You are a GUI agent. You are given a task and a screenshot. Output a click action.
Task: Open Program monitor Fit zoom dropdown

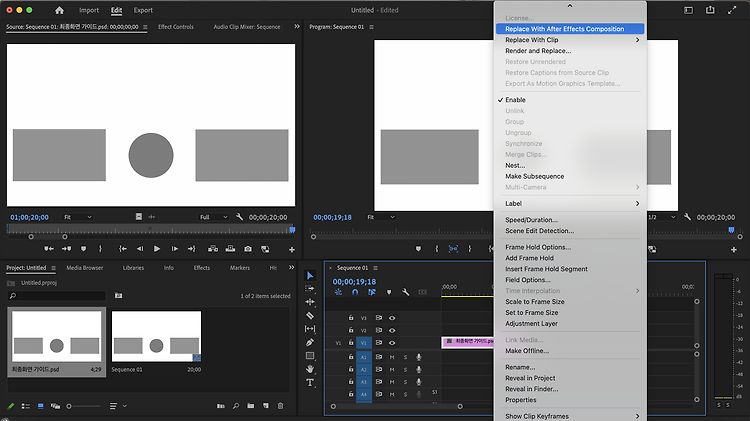point(381,217)
